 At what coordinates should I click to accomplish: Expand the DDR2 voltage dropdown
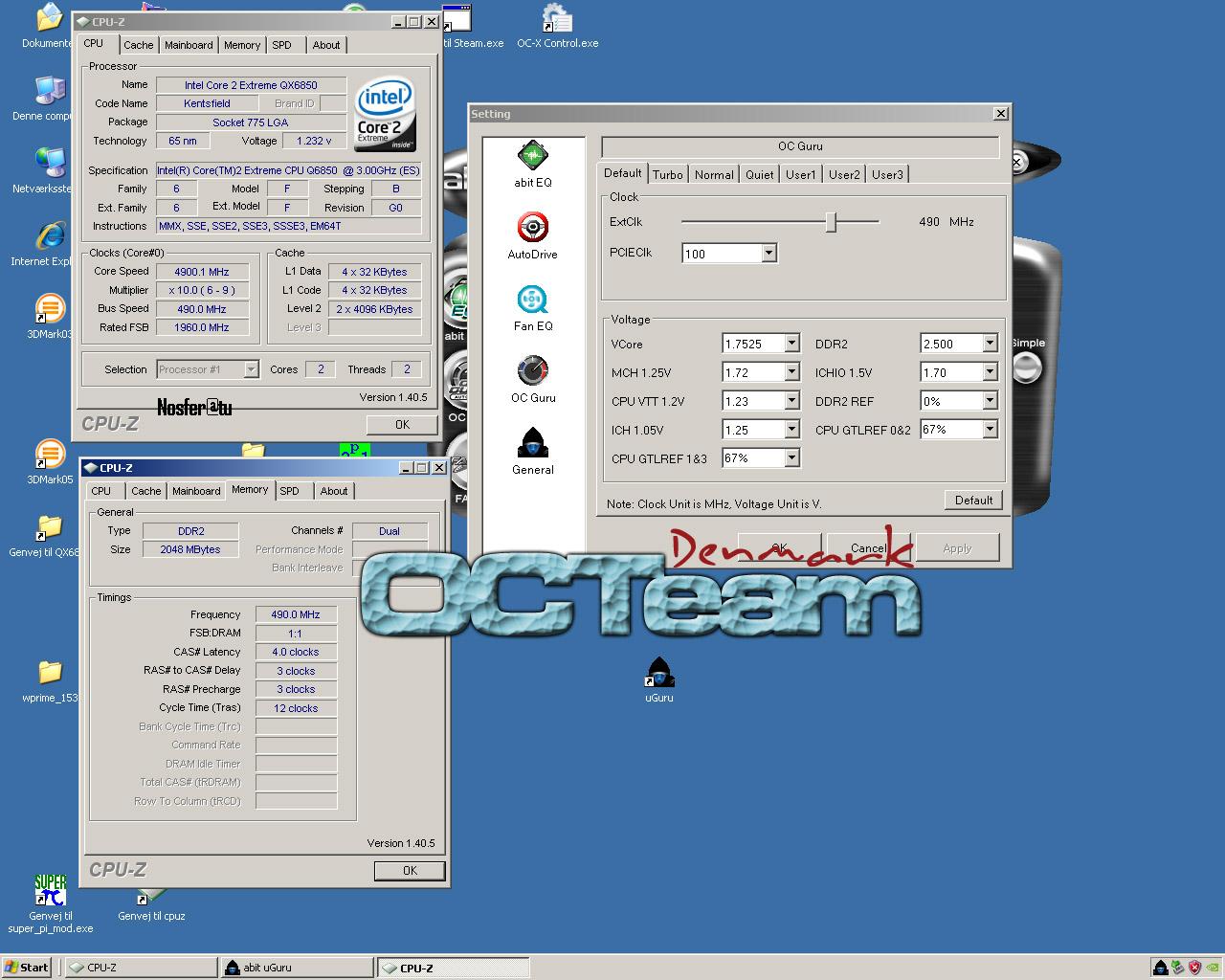[990, 344]
